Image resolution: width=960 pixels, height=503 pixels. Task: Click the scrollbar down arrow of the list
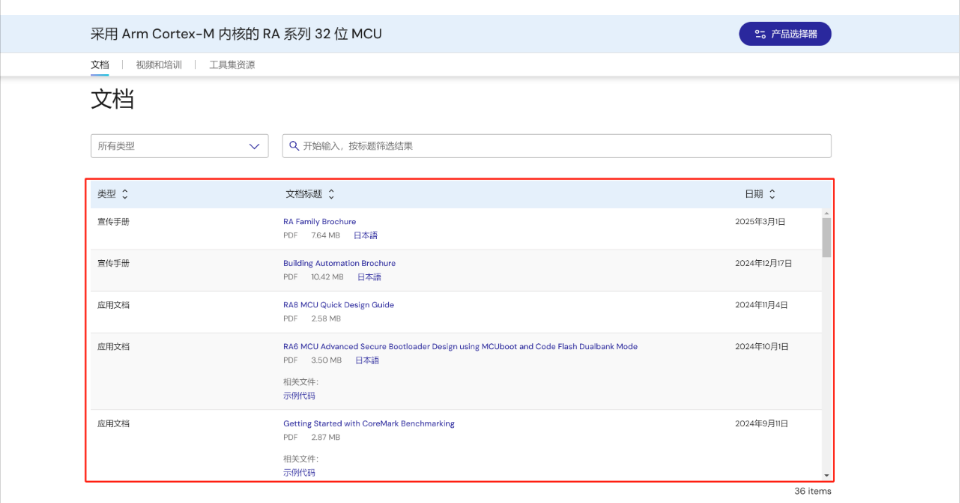pos(827,475)
